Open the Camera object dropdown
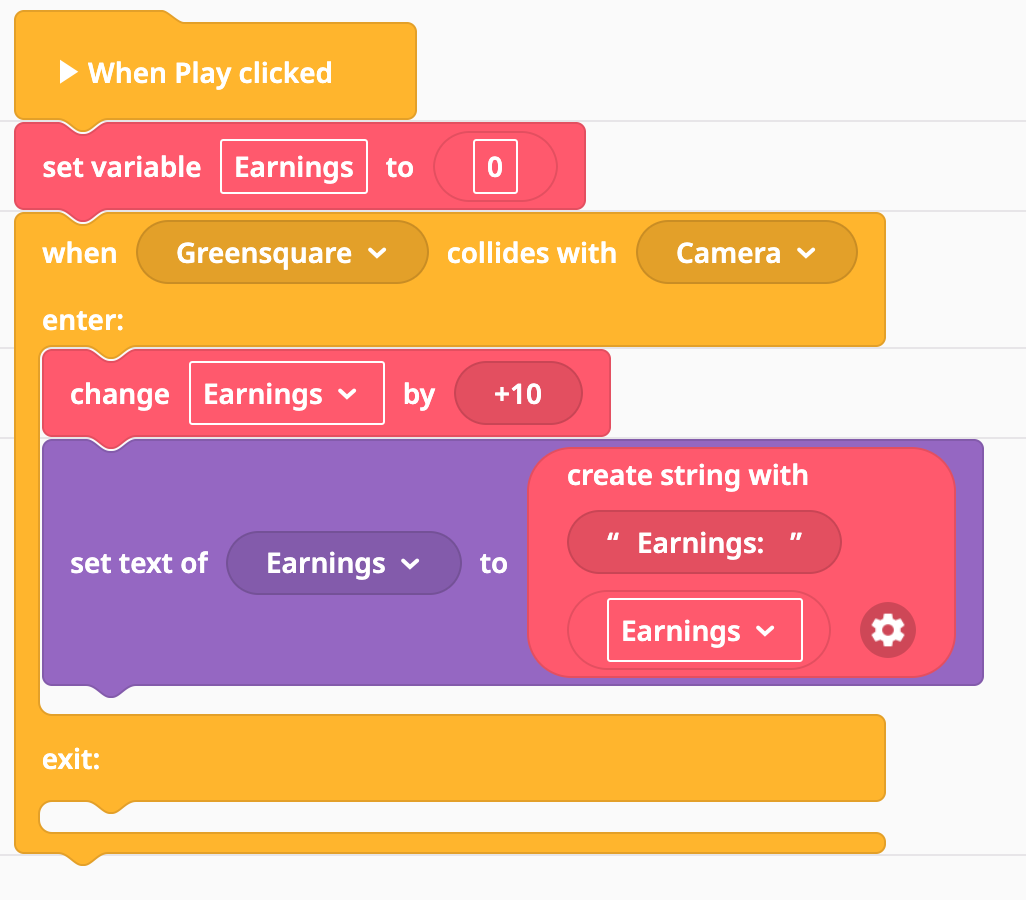This screenshot has height=900, width=1026. coord(747,253)
